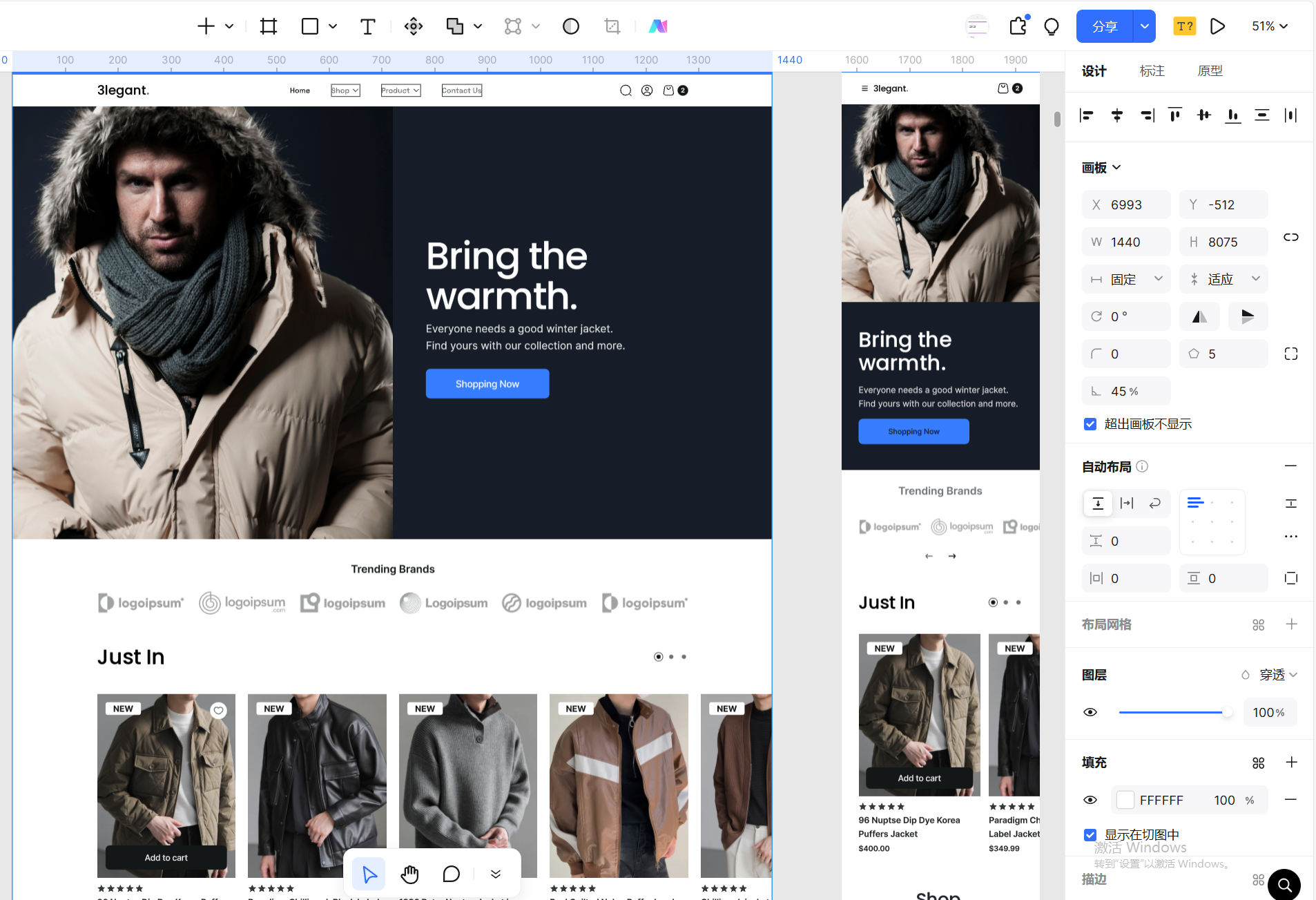
Task: Align selection to right edge
Action: click(1147, 115)
